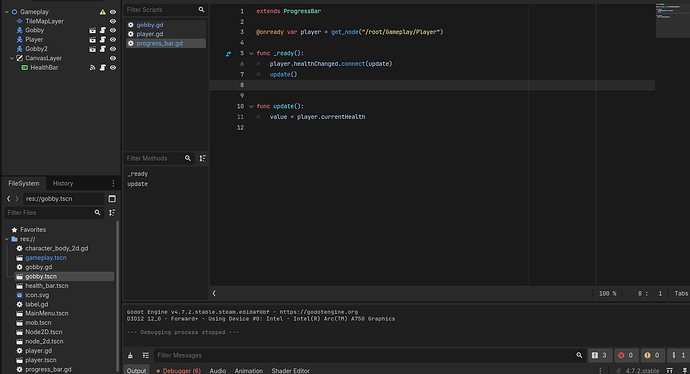Toggle visibility of the Player node
The image size is (690, 374).
(x=113, y=40)
